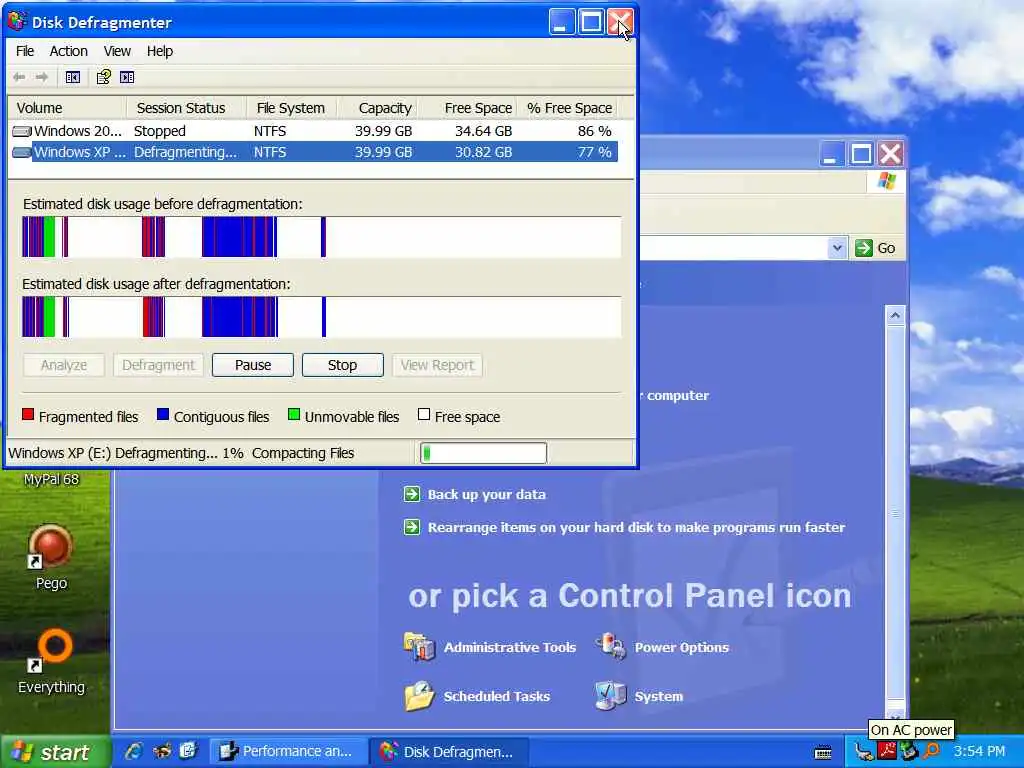Viewport: 1024px width, 768px height.
Task: Click the Administrative Tools icon
Action: 419,647
